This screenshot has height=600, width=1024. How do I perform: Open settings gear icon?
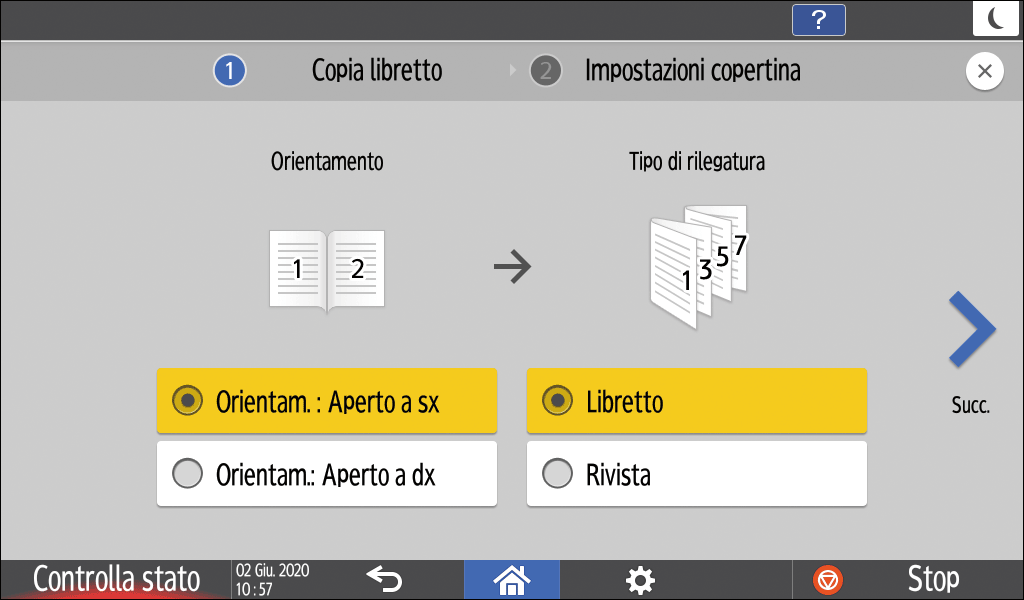[x=640, y=579]
